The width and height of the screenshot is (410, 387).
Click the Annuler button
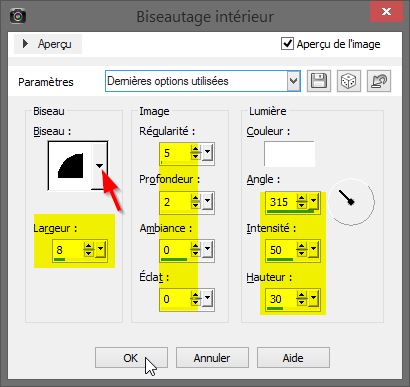tap(212, 358)
